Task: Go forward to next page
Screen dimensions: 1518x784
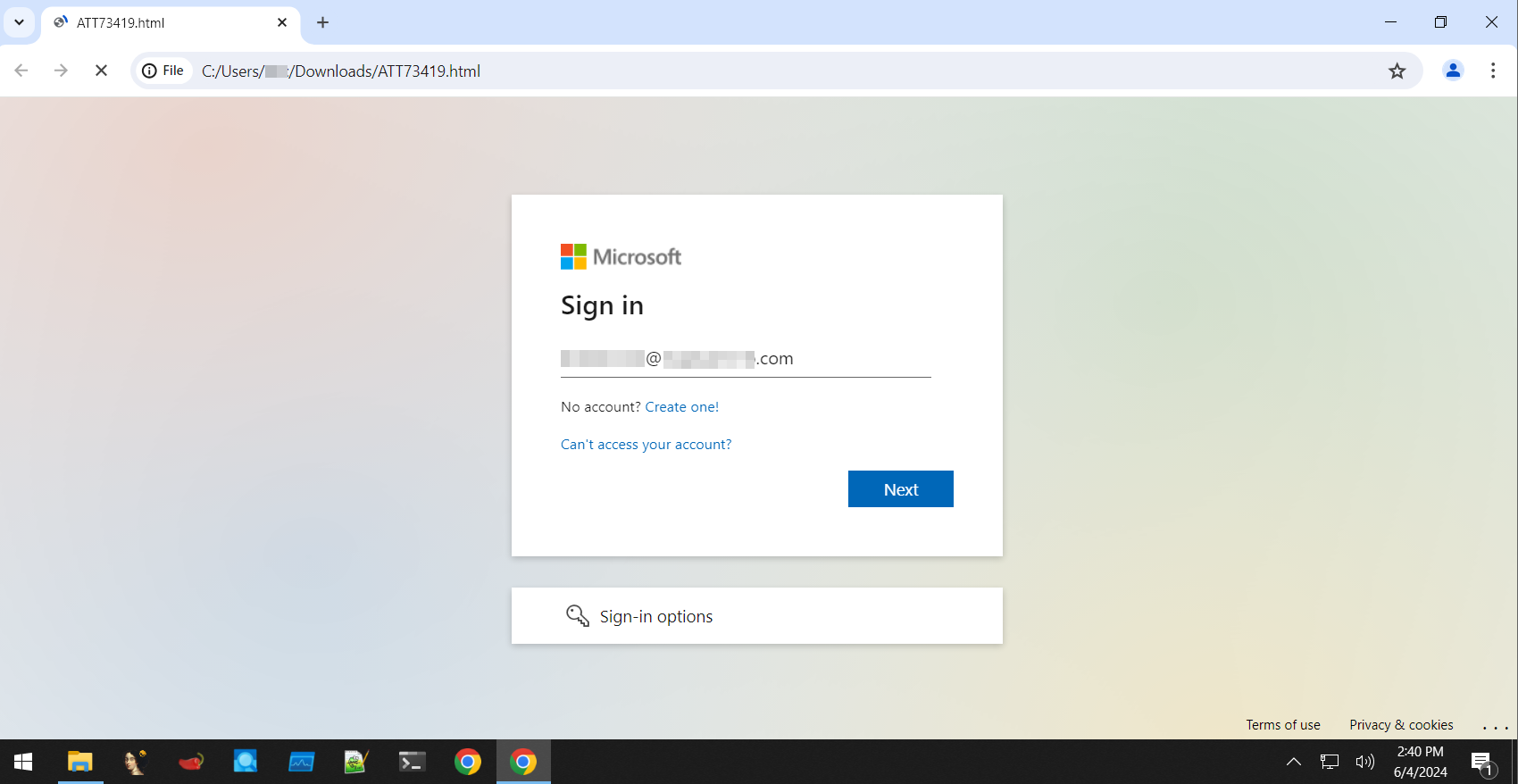Action: [61, 71]
